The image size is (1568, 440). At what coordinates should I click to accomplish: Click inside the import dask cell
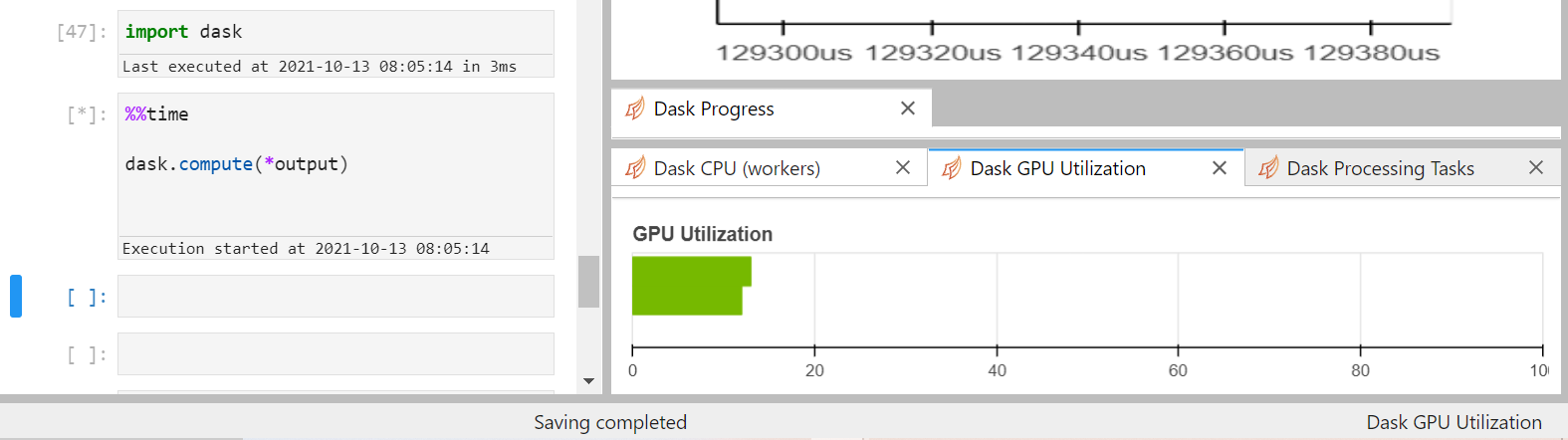[336, 32]
